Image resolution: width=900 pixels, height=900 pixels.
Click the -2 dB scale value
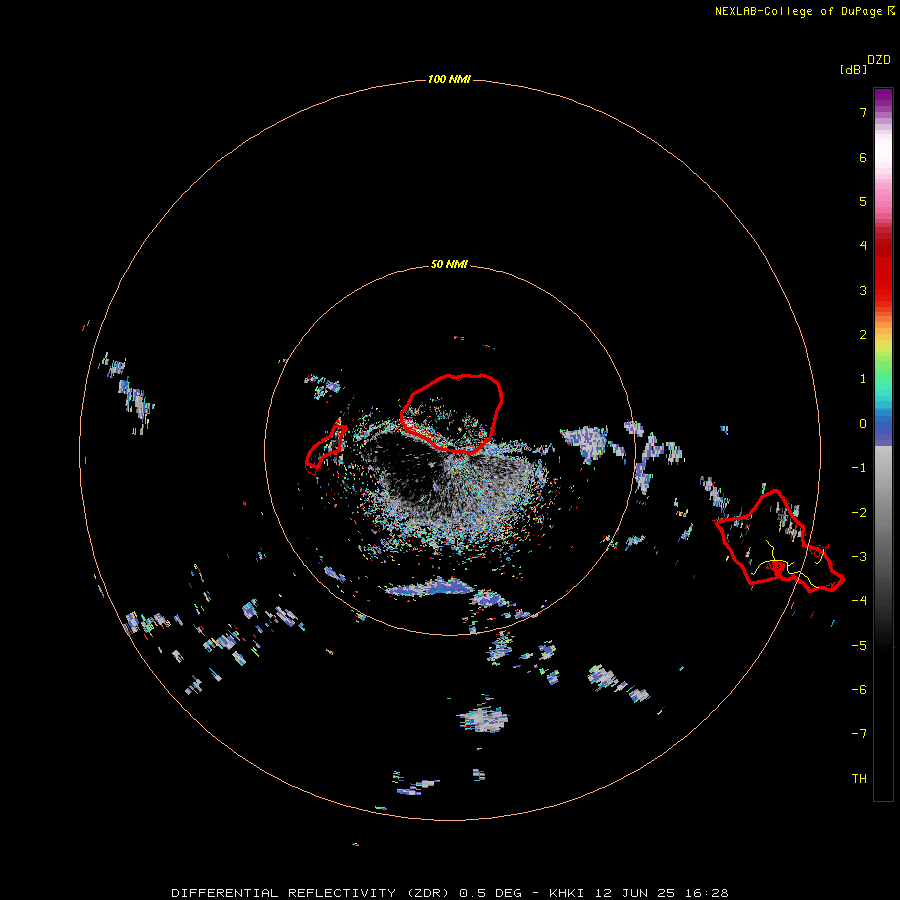tap(859, 513)
